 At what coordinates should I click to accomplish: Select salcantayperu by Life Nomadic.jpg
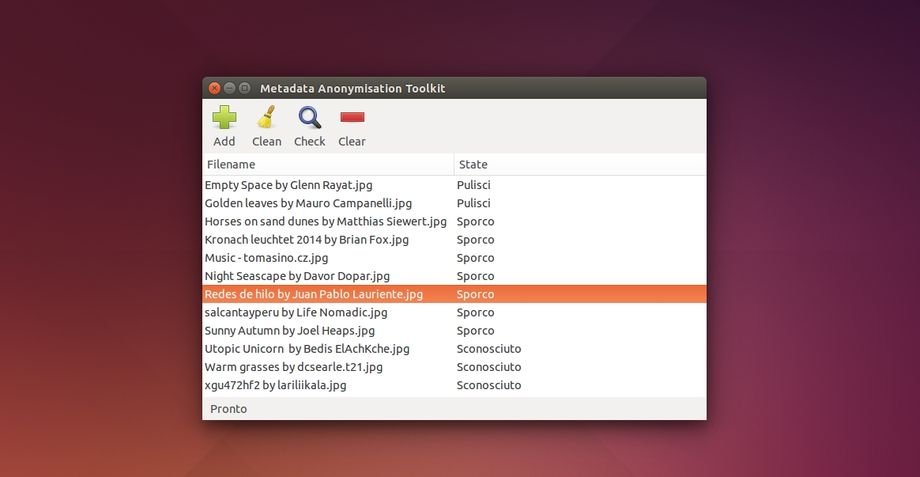coord(295,312)
